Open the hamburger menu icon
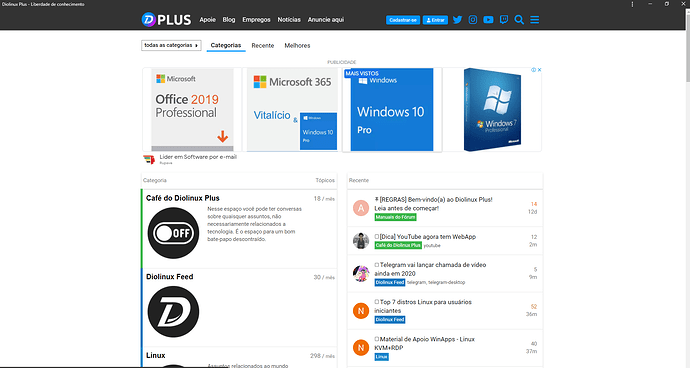The width and height of the screenshot is (690, 368). (535, 20)
